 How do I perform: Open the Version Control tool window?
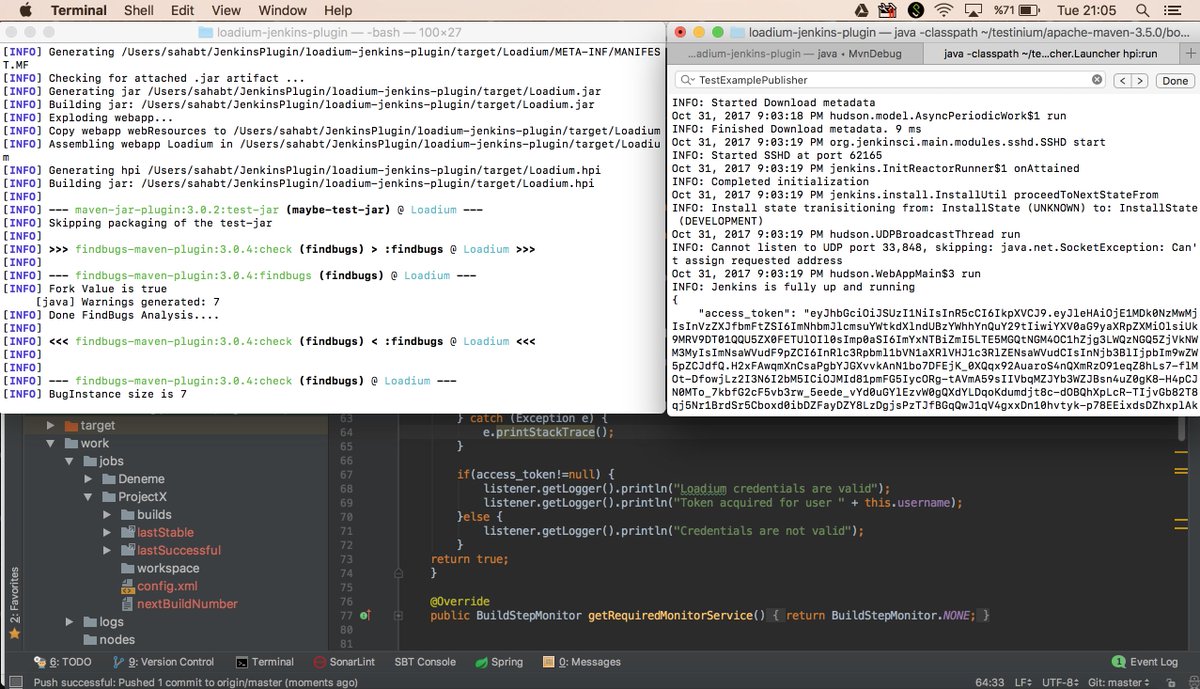pos(164,662)
